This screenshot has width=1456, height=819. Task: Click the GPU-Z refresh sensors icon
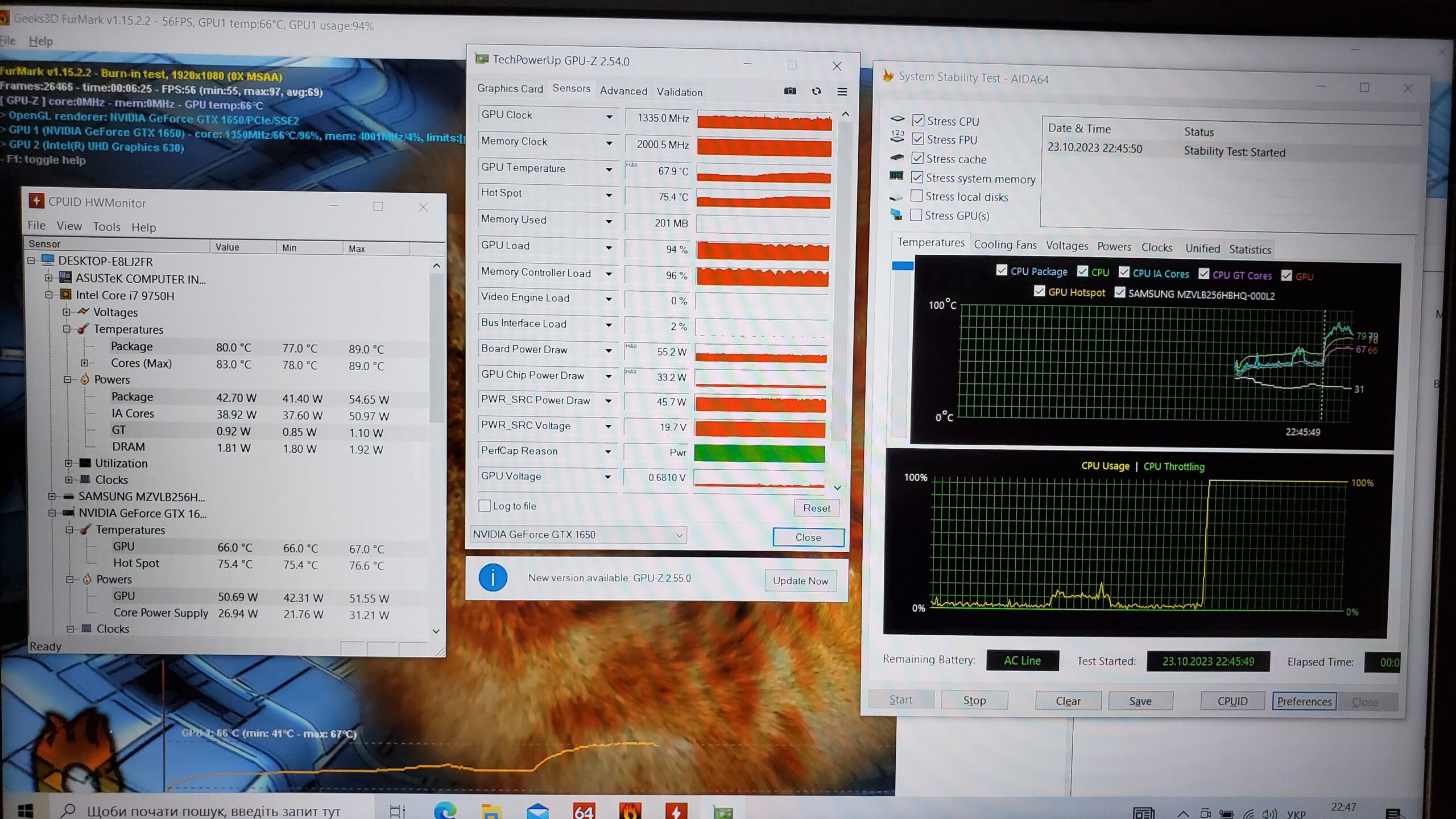click(x=816, y=91)
